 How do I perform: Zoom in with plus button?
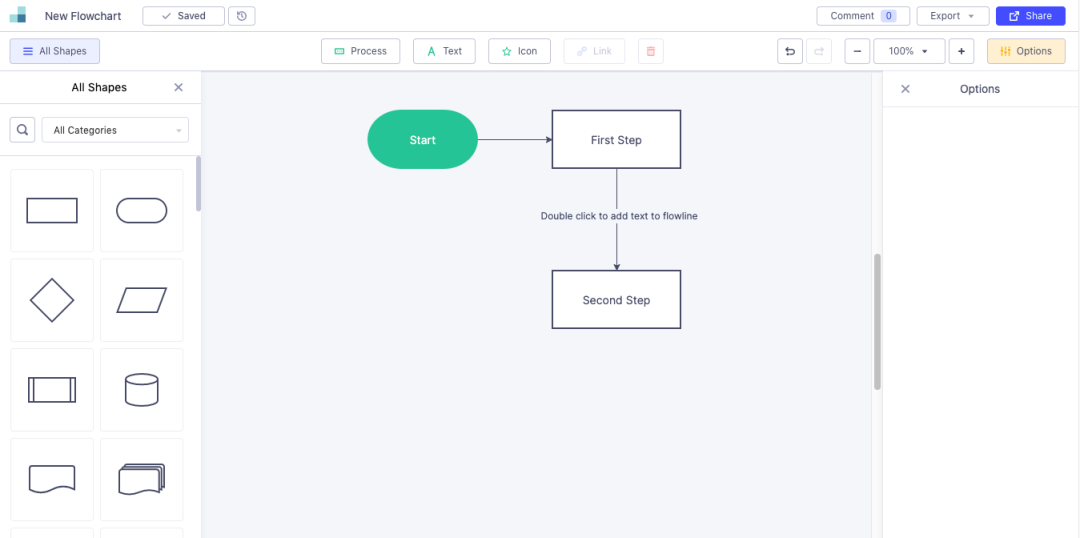pos(962,51)
